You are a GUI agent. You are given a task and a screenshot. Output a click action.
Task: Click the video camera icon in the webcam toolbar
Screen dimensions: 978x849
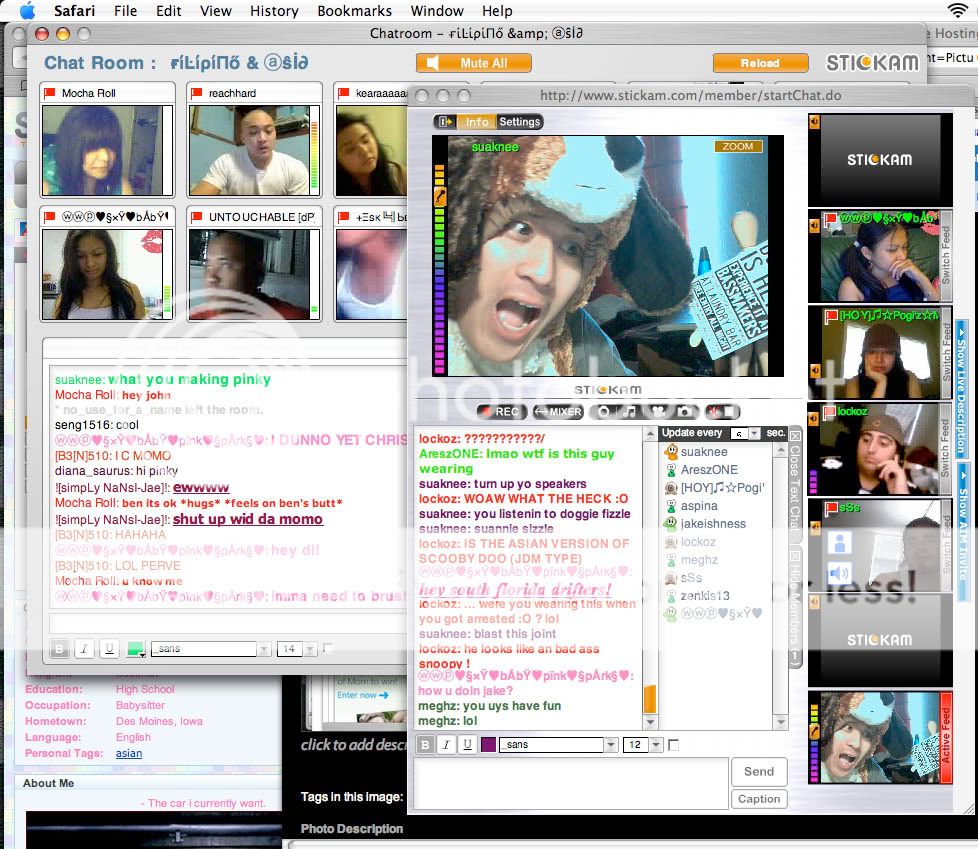coord(659,412)
